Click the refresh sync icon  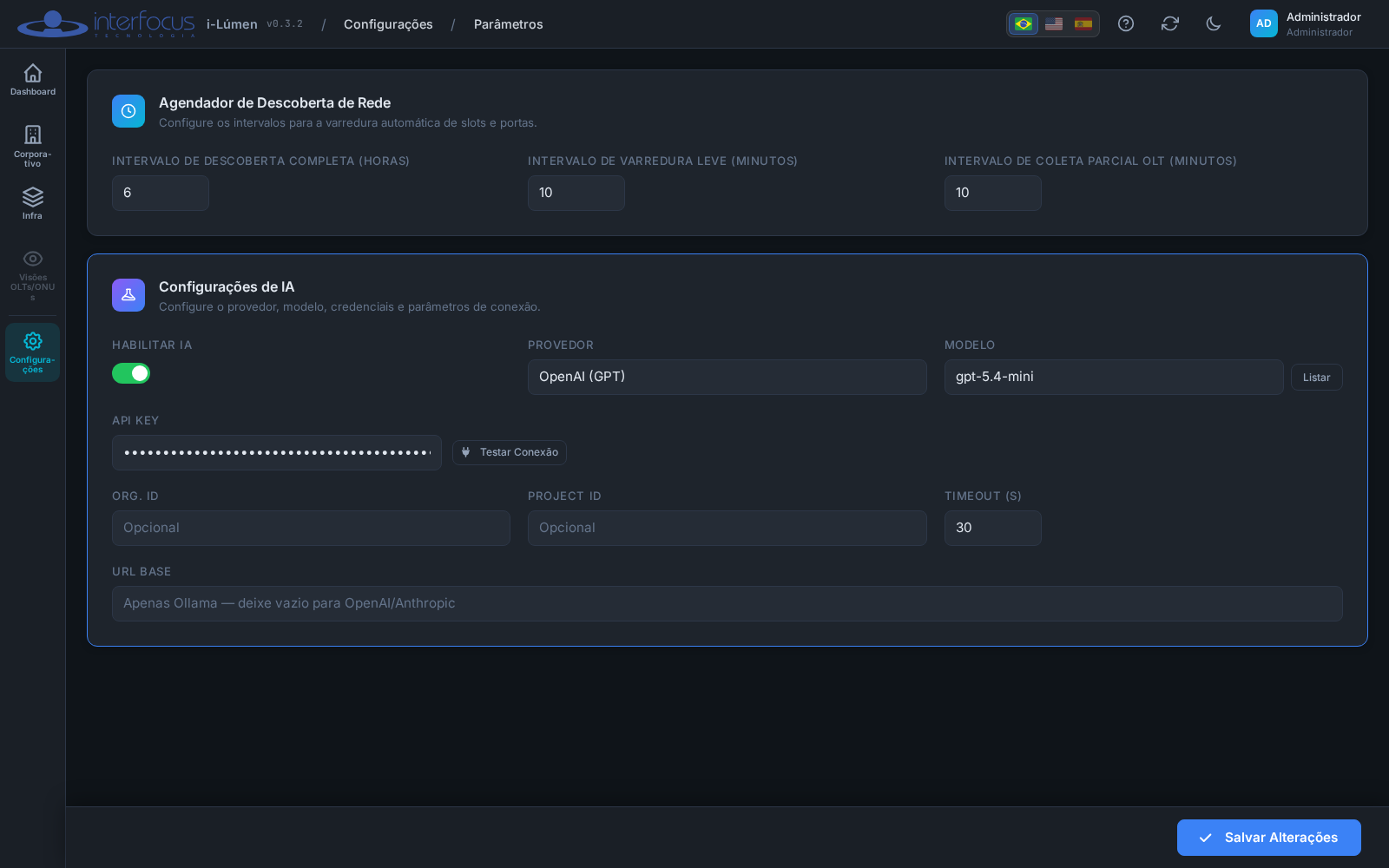tap(1170, 23)
